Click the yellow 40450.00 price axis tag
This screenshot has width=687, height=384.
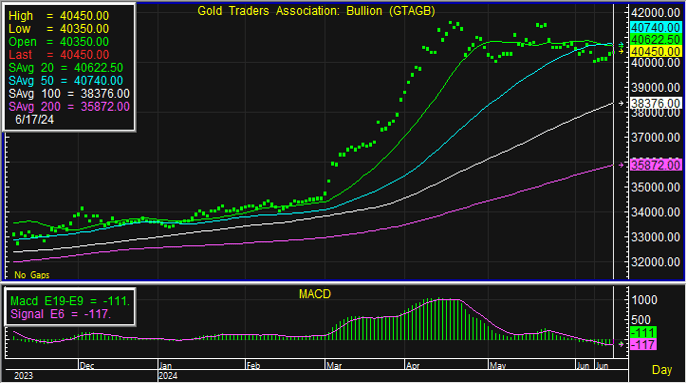pyautogui.click(x=655, y=51)
